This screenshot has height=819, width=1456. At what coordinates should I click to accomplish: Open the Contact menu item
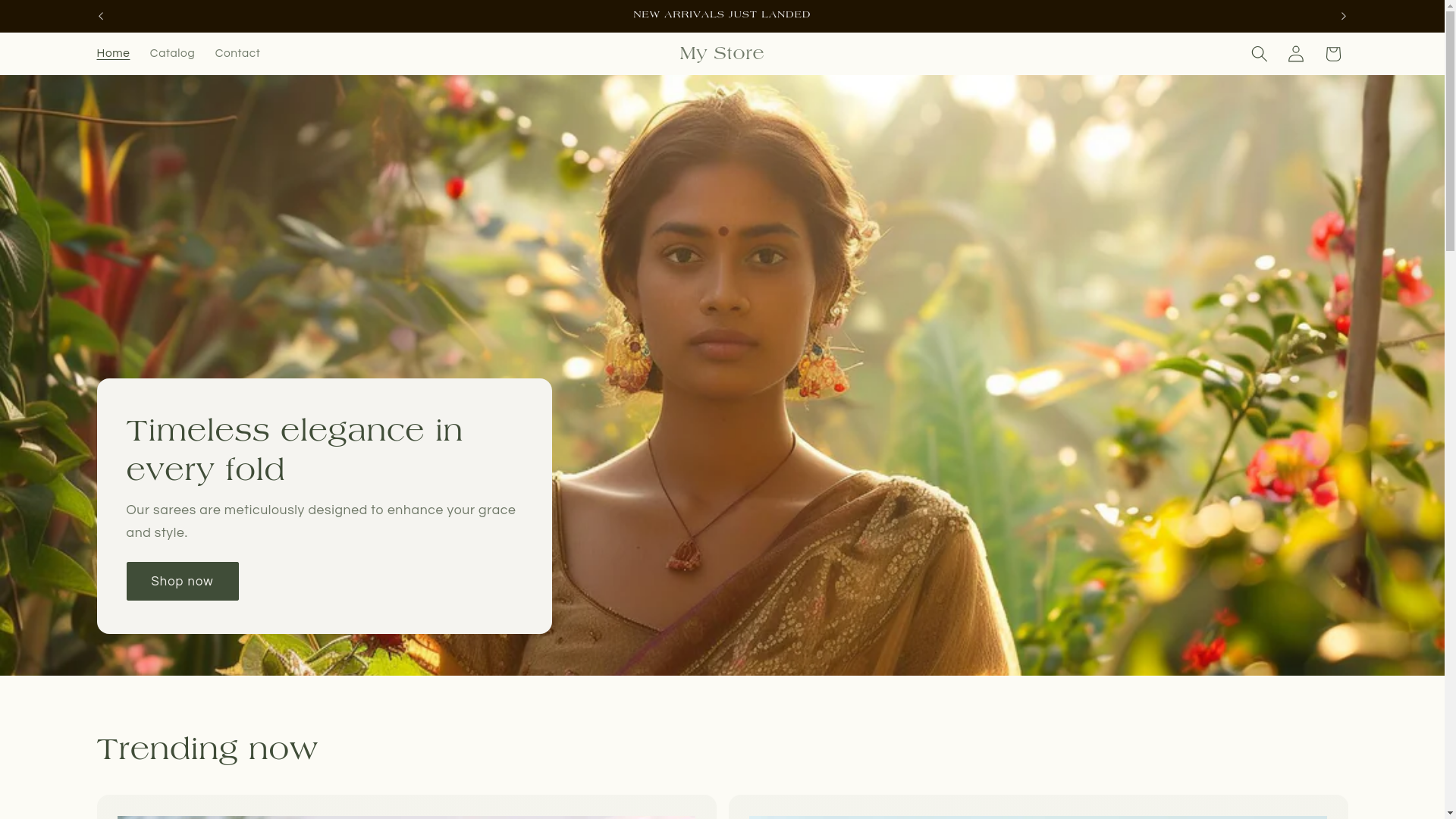[x=237, y=54]
